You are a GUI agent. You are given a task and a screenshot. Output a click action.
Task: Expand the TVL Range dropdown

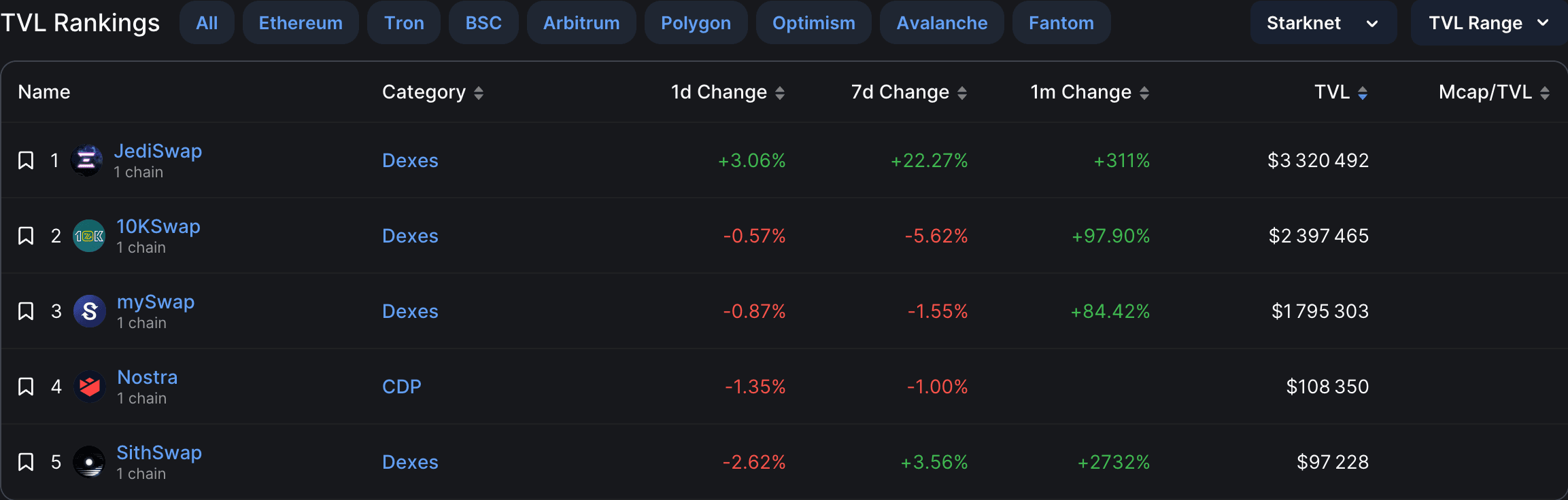pyautogui.click(x=1489, y=23)
